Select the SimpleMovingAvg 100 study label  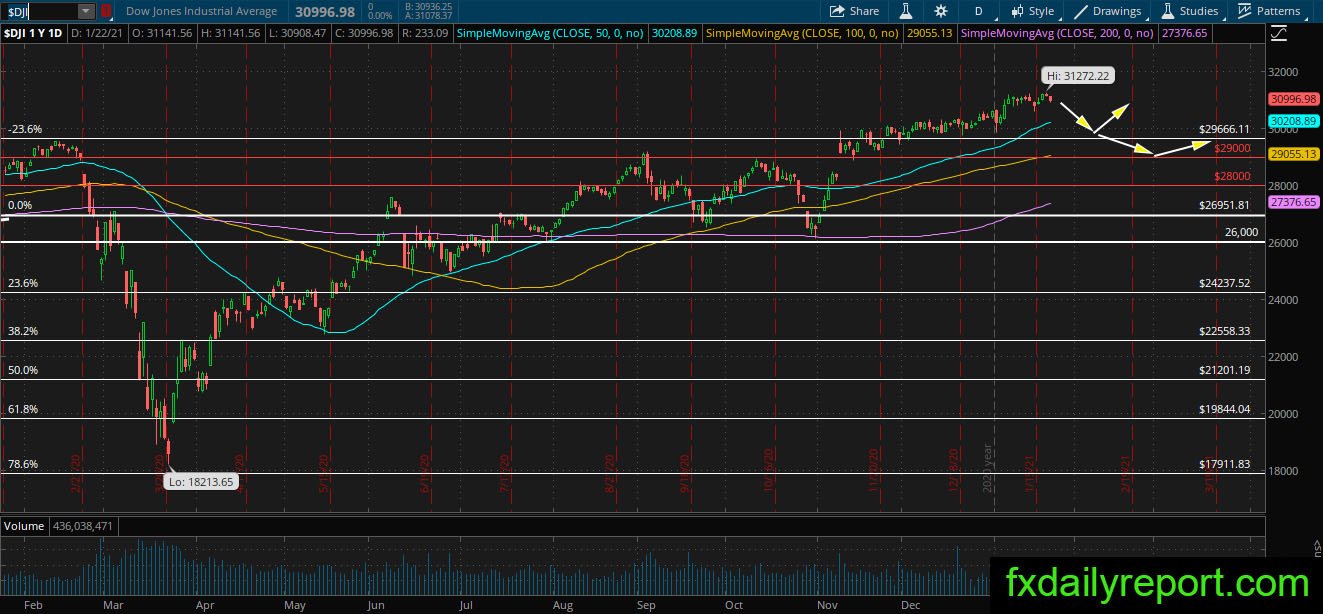(x=804, y=33)
